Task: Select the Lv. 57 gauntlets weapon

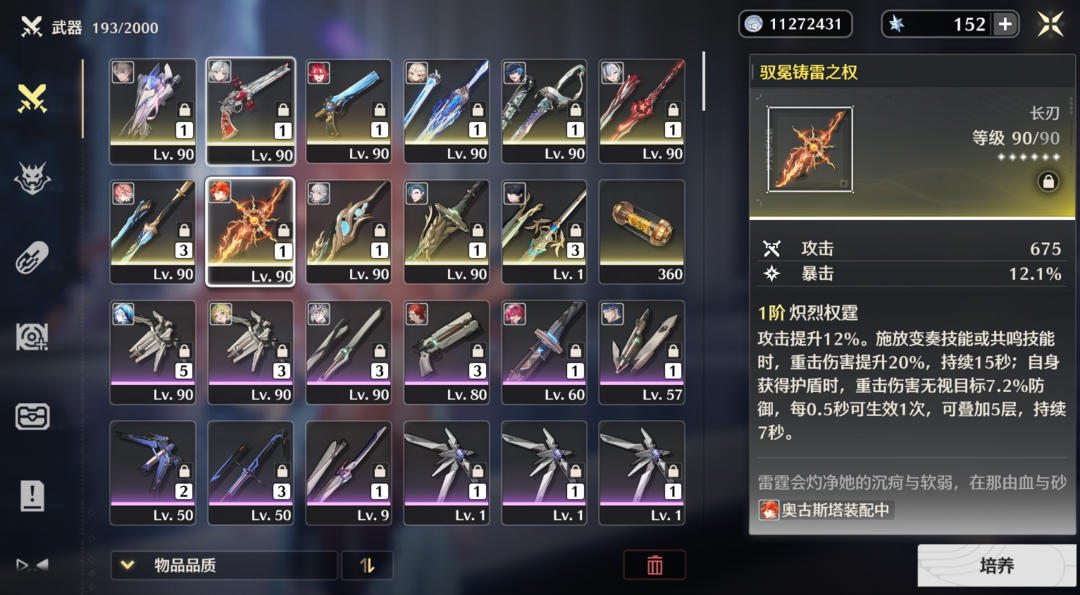Action: 642,353
